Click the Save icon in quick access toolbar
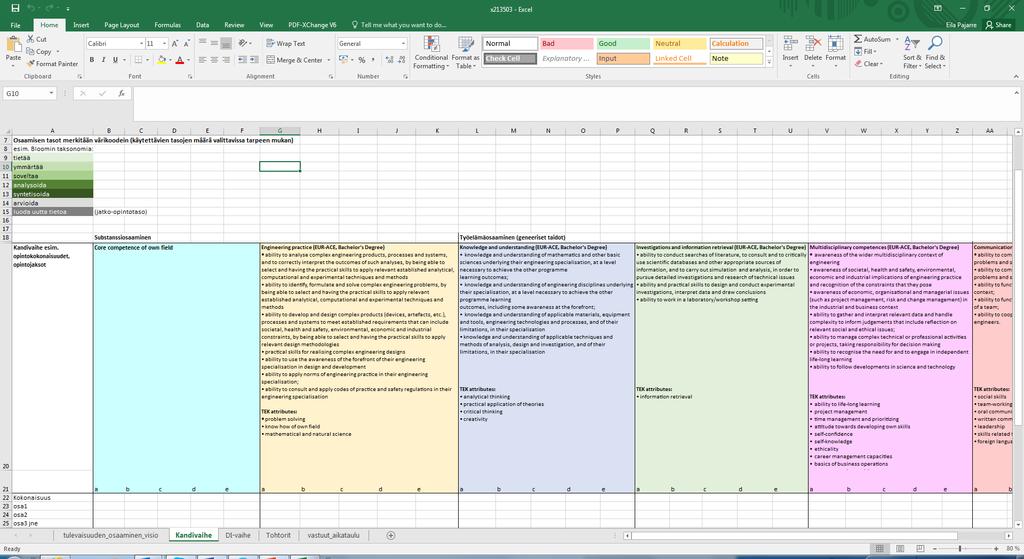 pyautogui.click(x=15, y=8)
